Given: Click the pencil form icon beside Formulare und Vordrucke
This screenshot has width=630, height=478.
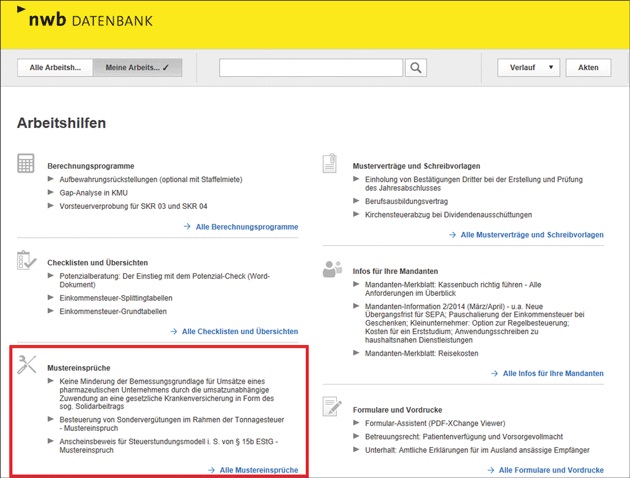Looking at the screenshot, I should click(x=332, y=406).
